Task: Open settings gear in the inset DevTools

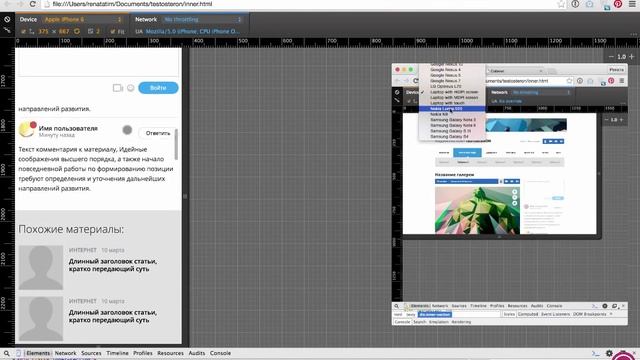Action: pyautogui.click(x=605, y=306)
